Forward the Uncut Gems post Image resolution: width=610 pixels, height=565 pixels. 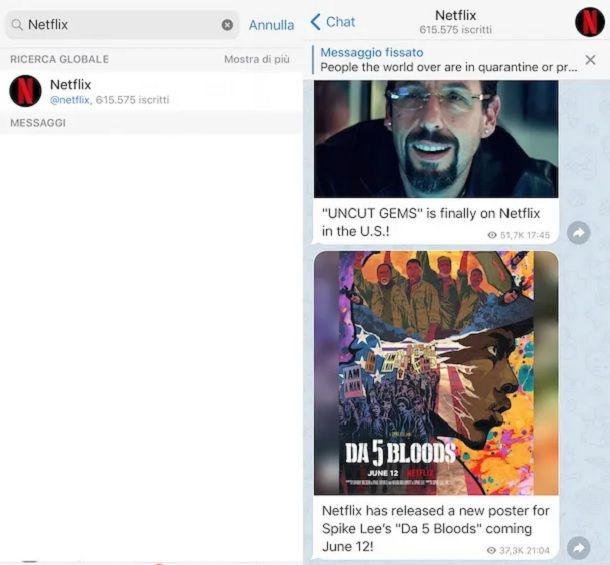tap(578, 233)
